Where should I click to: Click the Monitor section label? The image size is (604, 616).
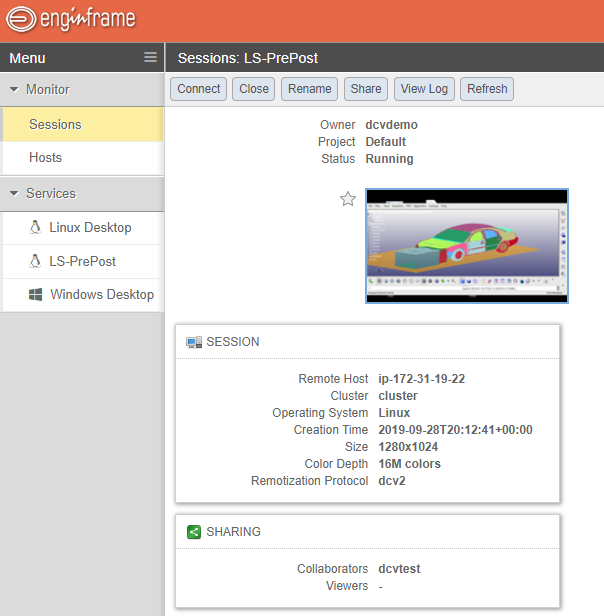(48, 90)
